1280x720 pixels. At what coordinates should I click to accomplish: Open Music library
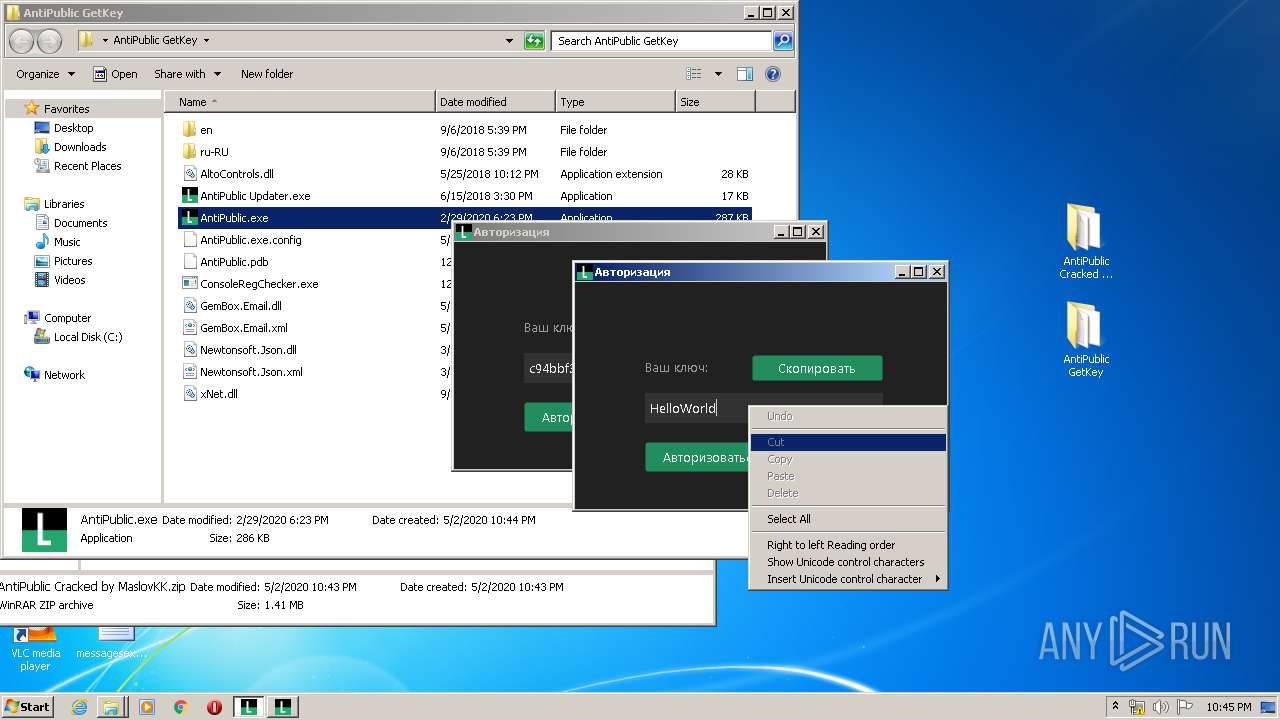coord(67,242)
